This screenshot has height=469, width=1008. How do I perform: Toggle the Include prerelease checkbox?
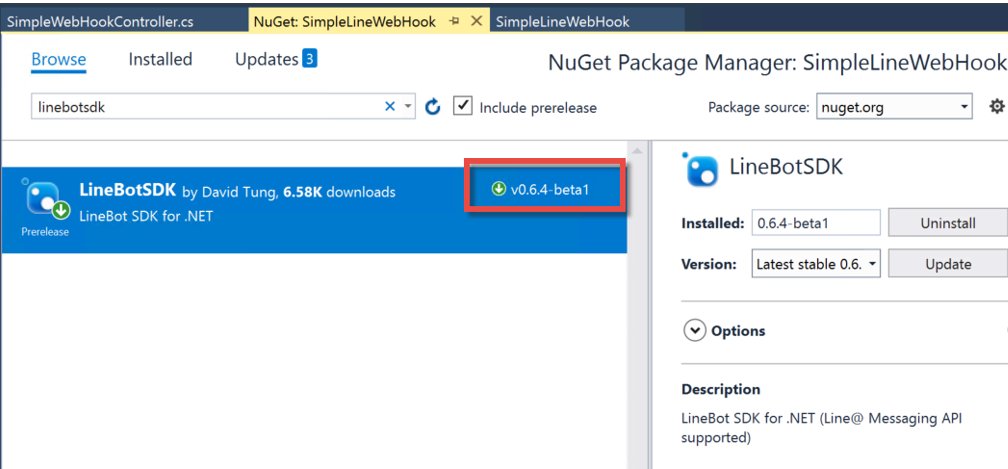pyautogui.click(x=463, y=106)
